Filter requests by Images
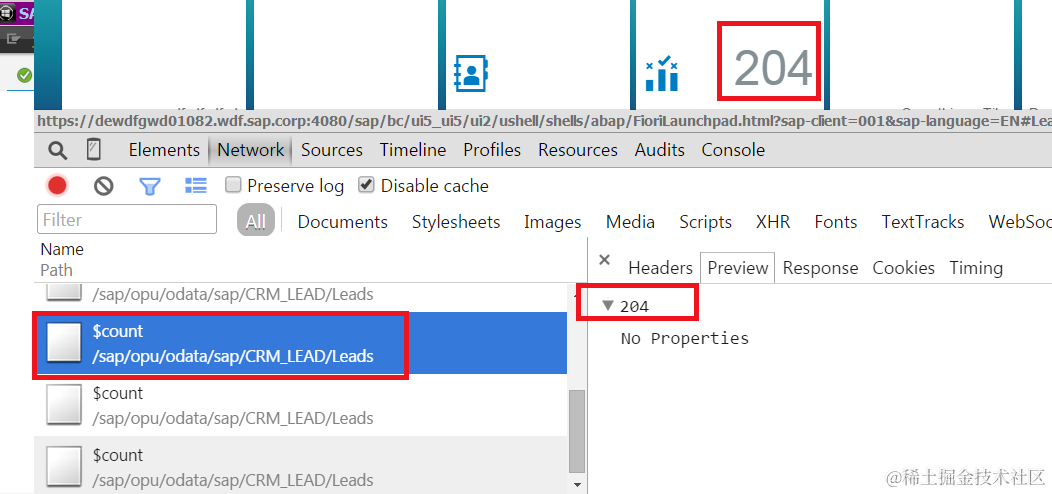Viewport: 1052px width, 494px height. [552, 222]
